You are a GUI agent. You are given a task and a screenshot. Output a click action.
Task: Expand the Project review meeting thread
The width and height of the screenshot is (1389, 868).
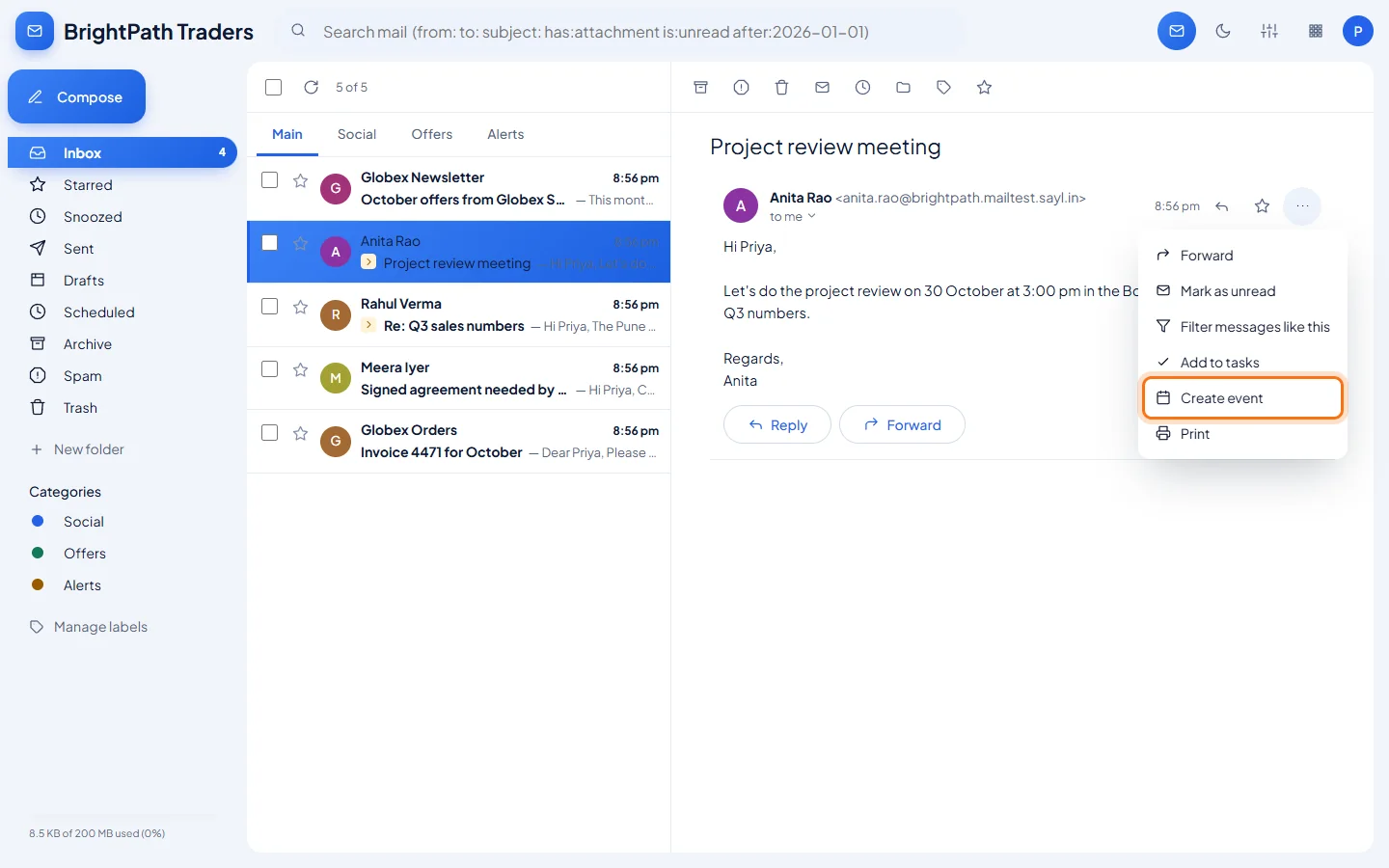pos(368,262)
